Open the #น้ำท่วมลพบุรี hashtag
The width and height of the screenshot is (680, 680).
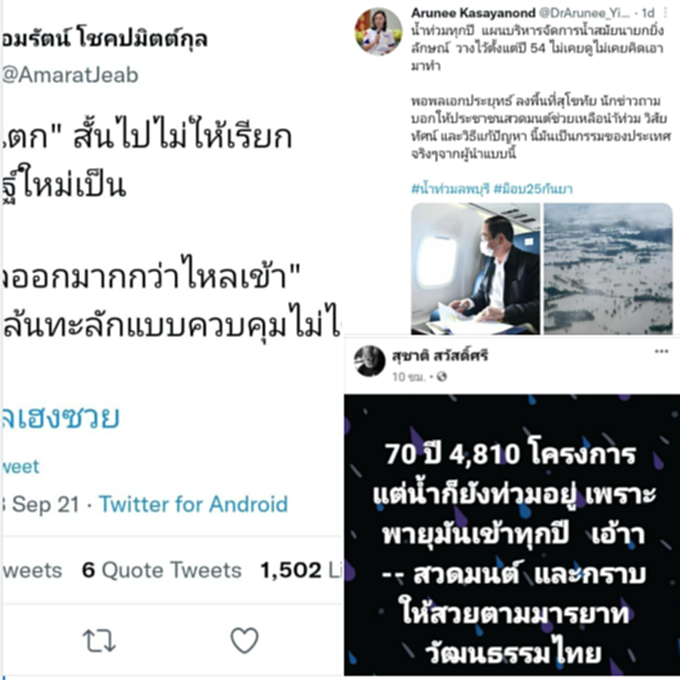click(x=450, y=189)
